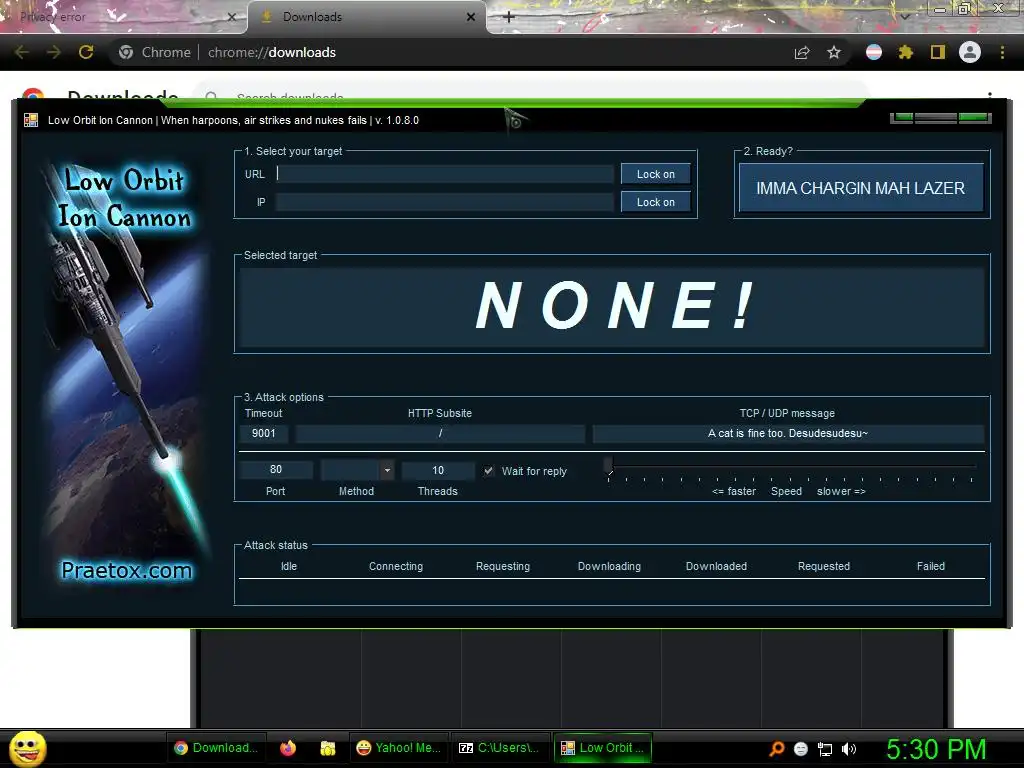The height and width of the screenshot is (768, 1024).
Task: Click the IMMA CHARGIN MAH LAZER button
Action: (861, 188)
